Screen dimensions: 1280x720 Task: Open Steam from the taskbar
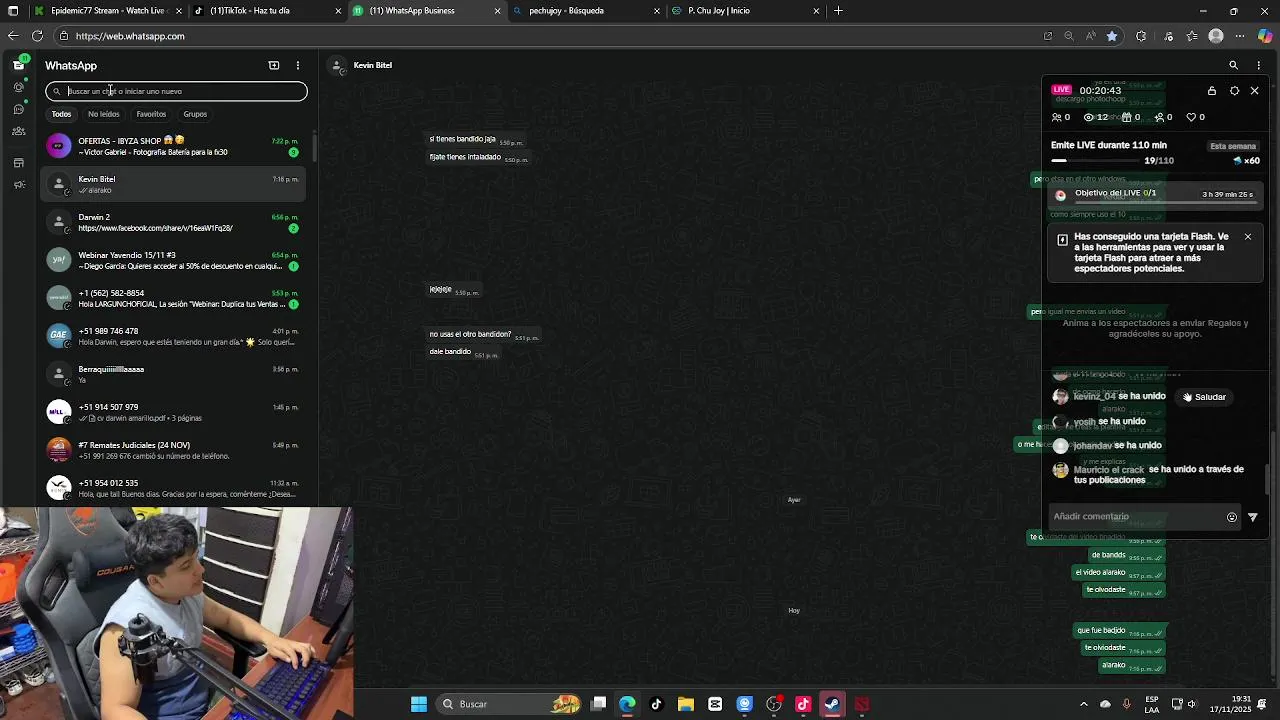pyautogui.click(x=832, y=704)
